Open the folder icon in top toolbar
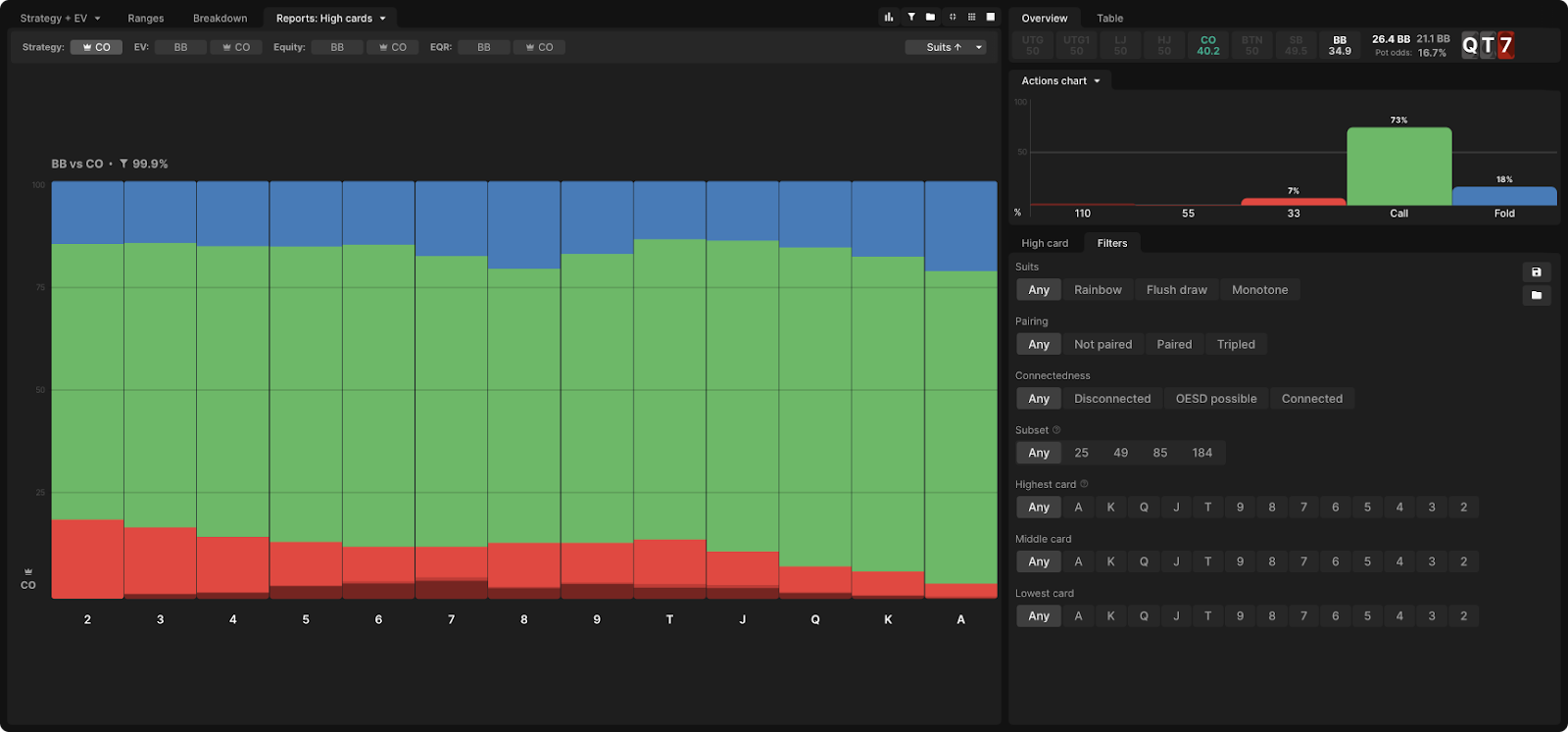 [x=930, y=17]
